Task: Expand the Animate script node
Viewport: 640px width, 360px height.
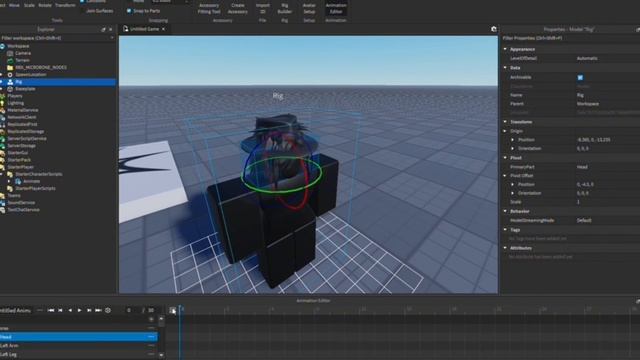Action: pyautogui.click(x=9, y=181)
